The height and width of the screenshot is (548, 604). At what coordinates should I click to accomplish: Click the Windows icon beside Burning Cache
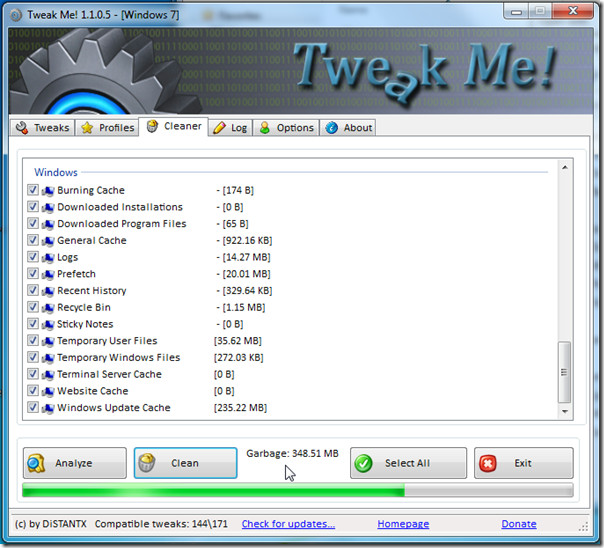48,191
